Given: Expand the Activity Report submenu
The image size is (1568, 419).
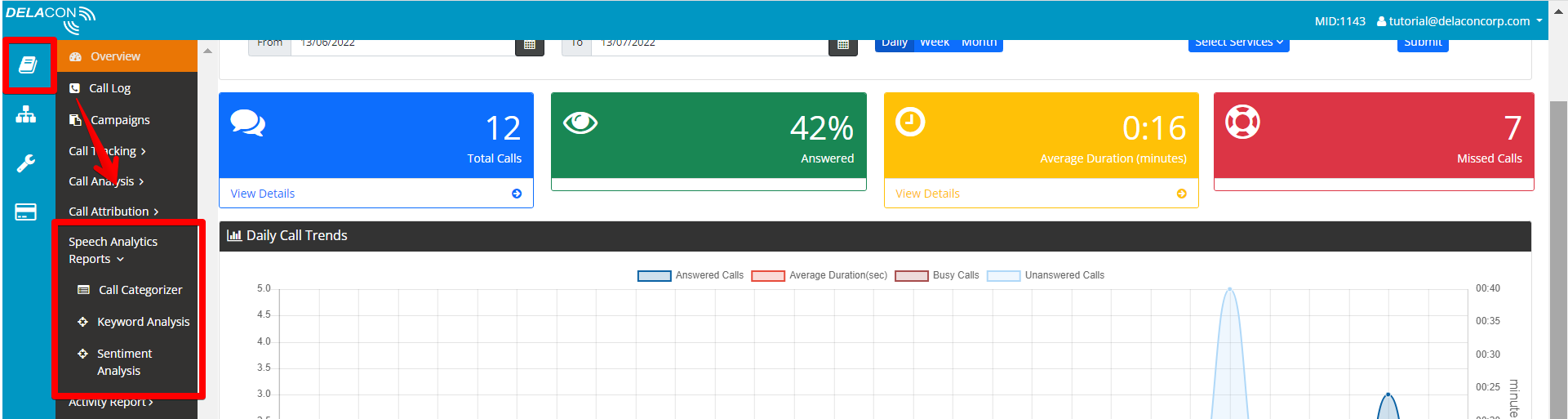Looking at the screenshot, I should [x=110, y=402].
